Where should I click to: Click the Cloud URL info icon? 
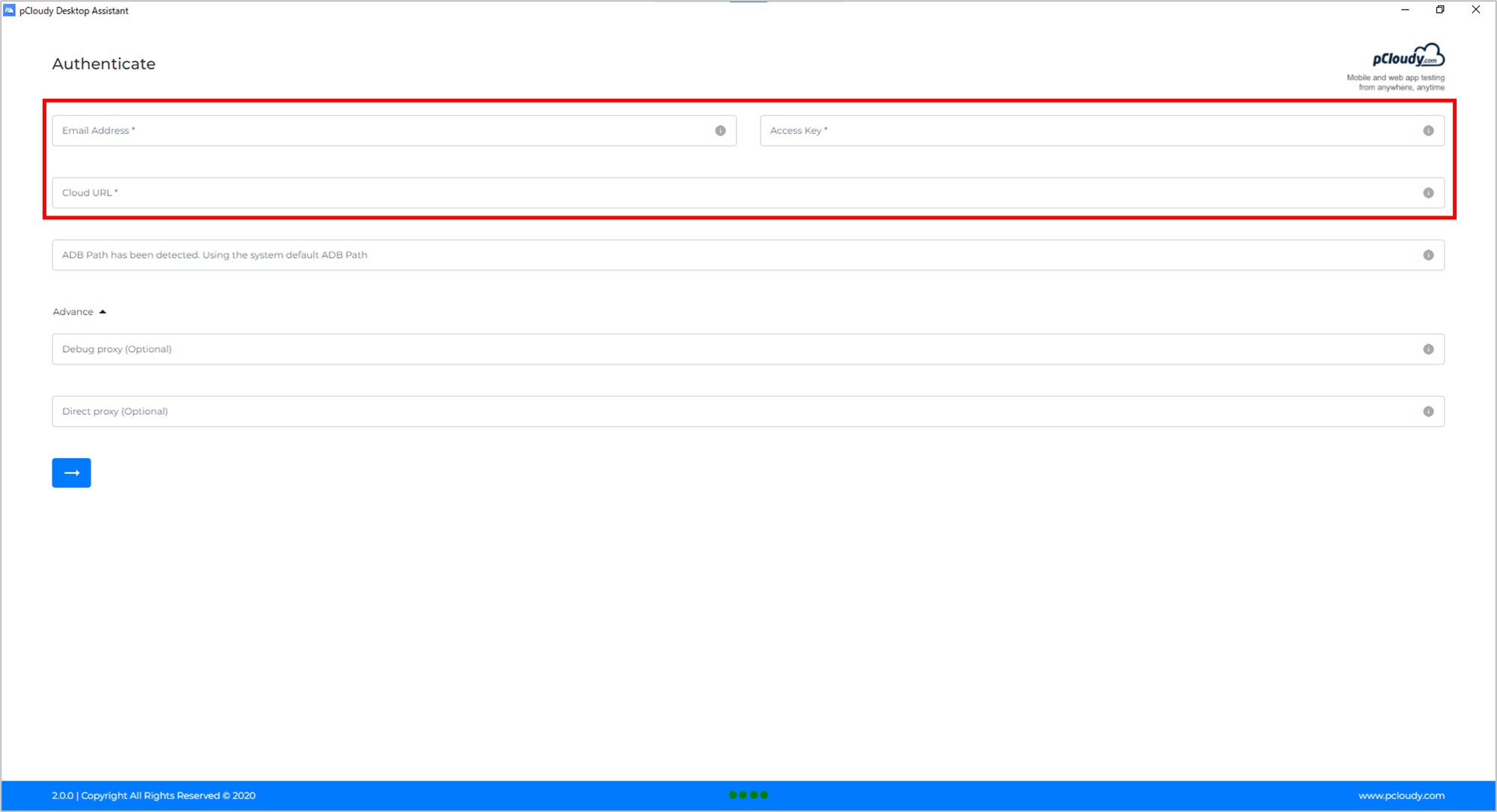(1428, 192)
